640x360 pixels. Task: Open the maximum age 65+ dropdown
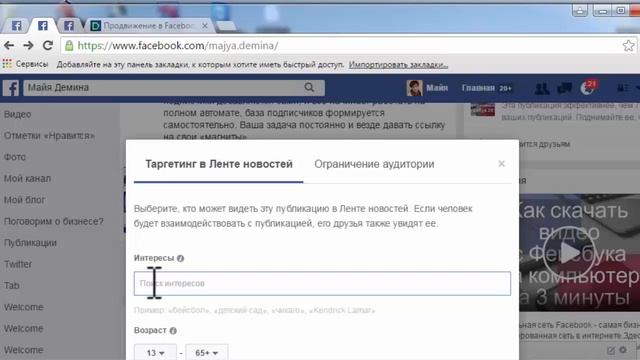tap(207, 353)
